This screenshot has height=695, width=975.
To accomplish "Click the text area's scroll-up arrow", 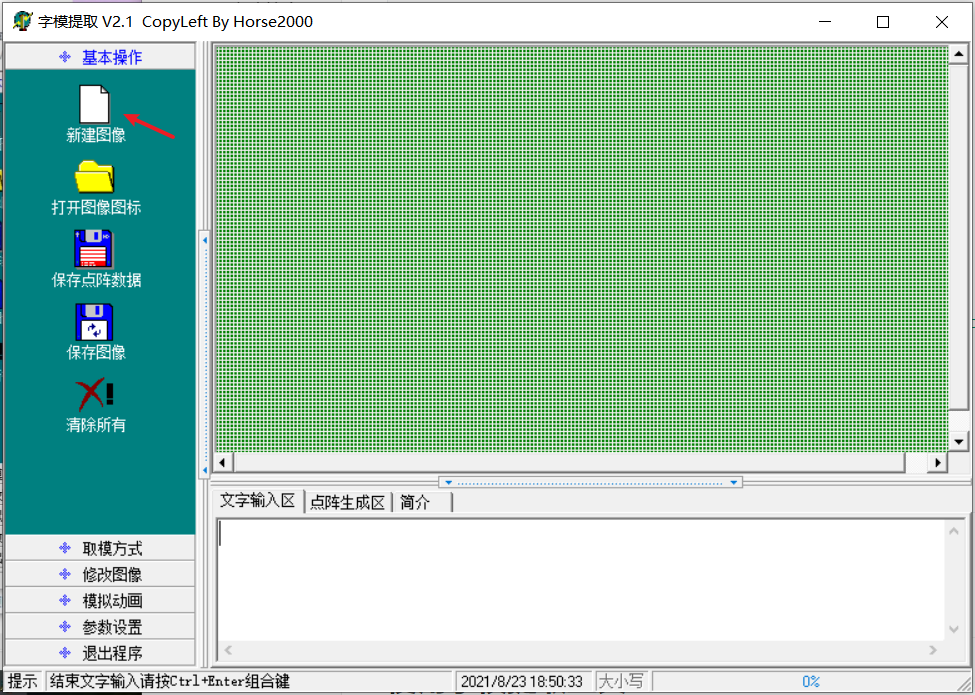I will coord(954,530).
